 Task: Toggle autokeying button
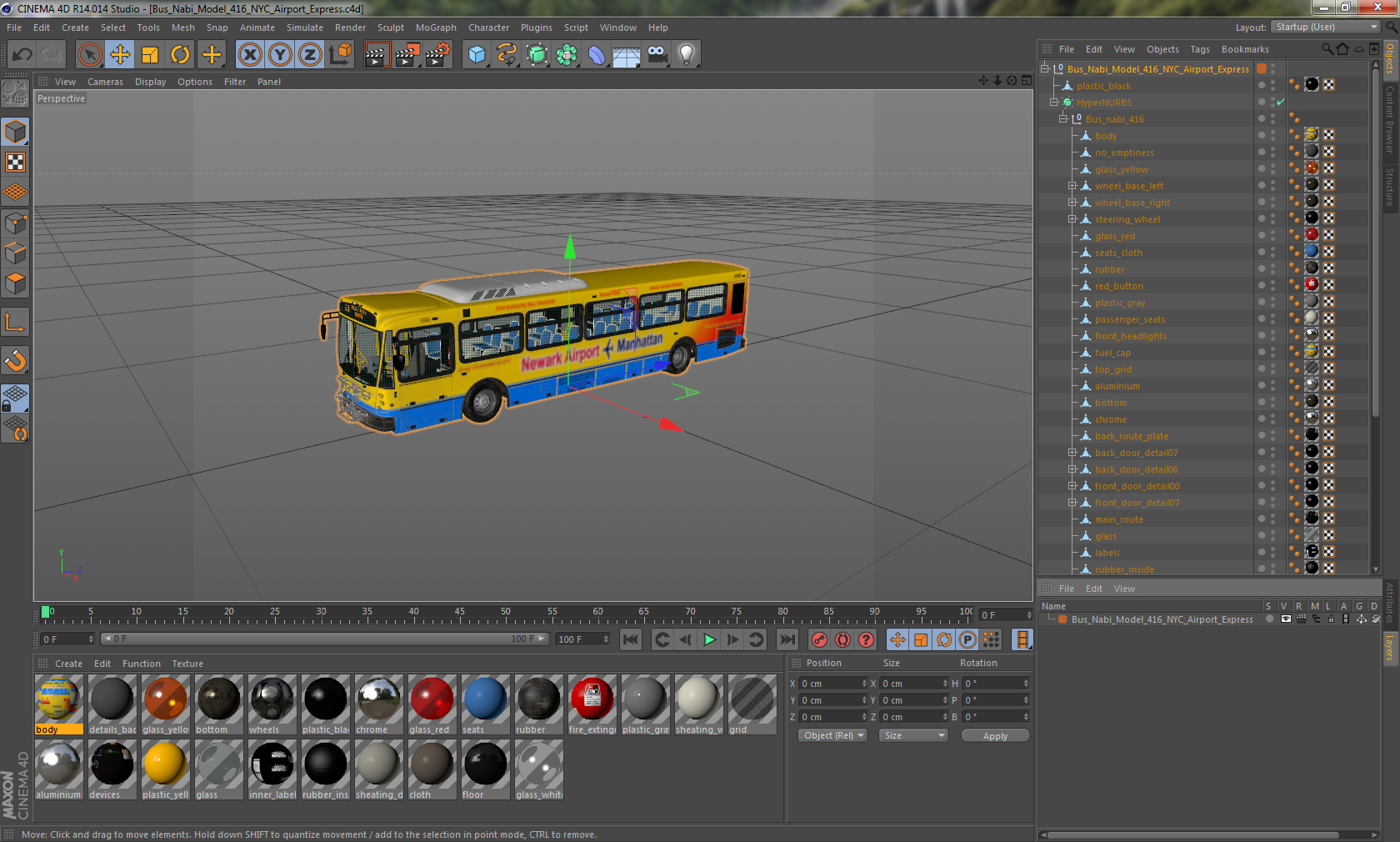(843, 639)
